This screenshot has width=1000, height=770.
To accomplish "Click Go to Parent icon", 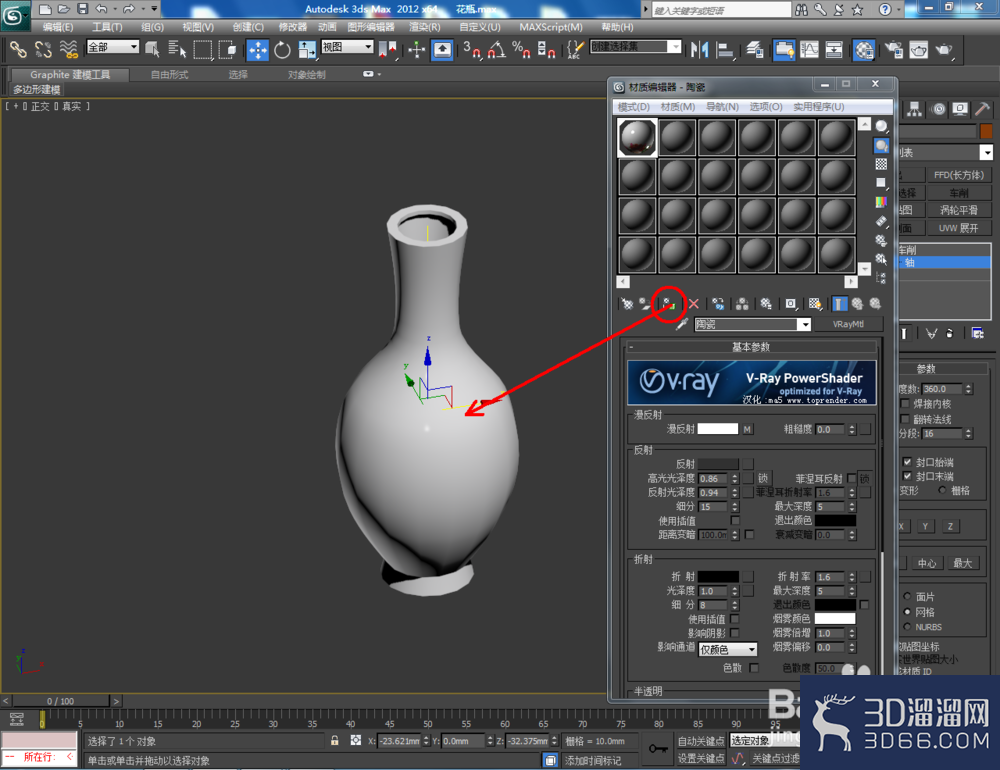I will (x=857, y=304).
